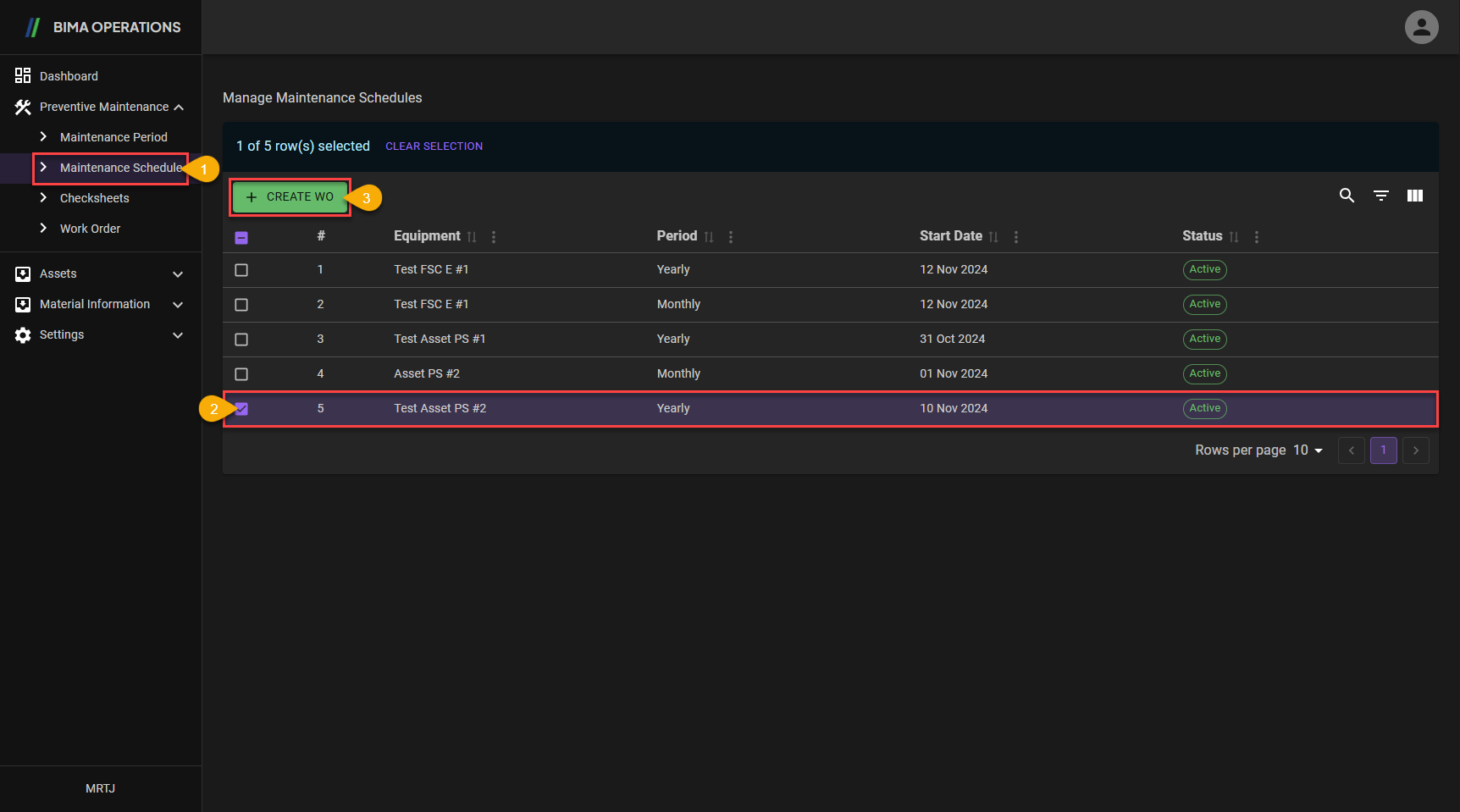Open the user account avatar
Image resolution: width=1460 pixels, height=812 pixels.
point(1421,27)
